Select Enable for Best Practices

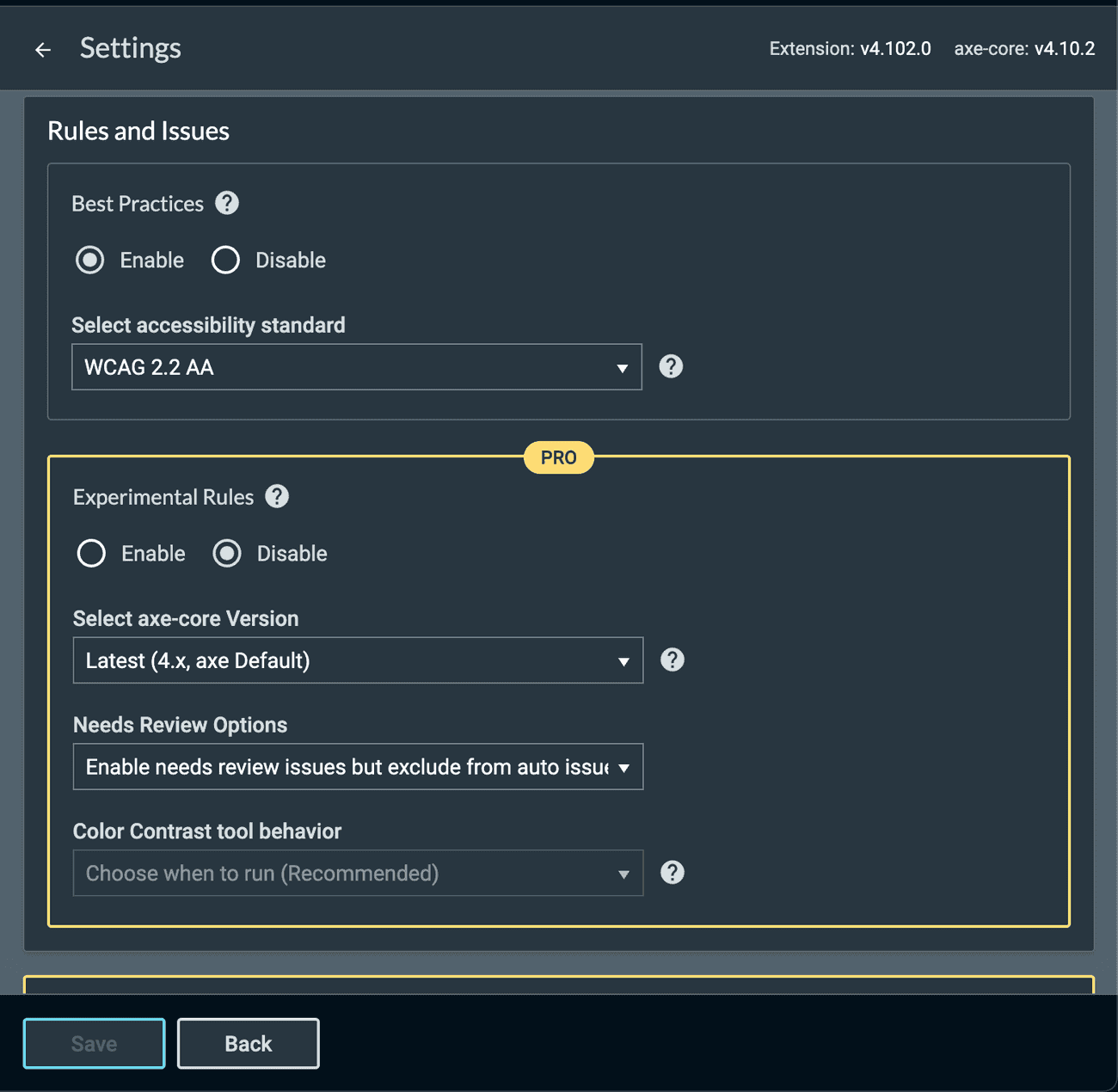pos(89,260)
